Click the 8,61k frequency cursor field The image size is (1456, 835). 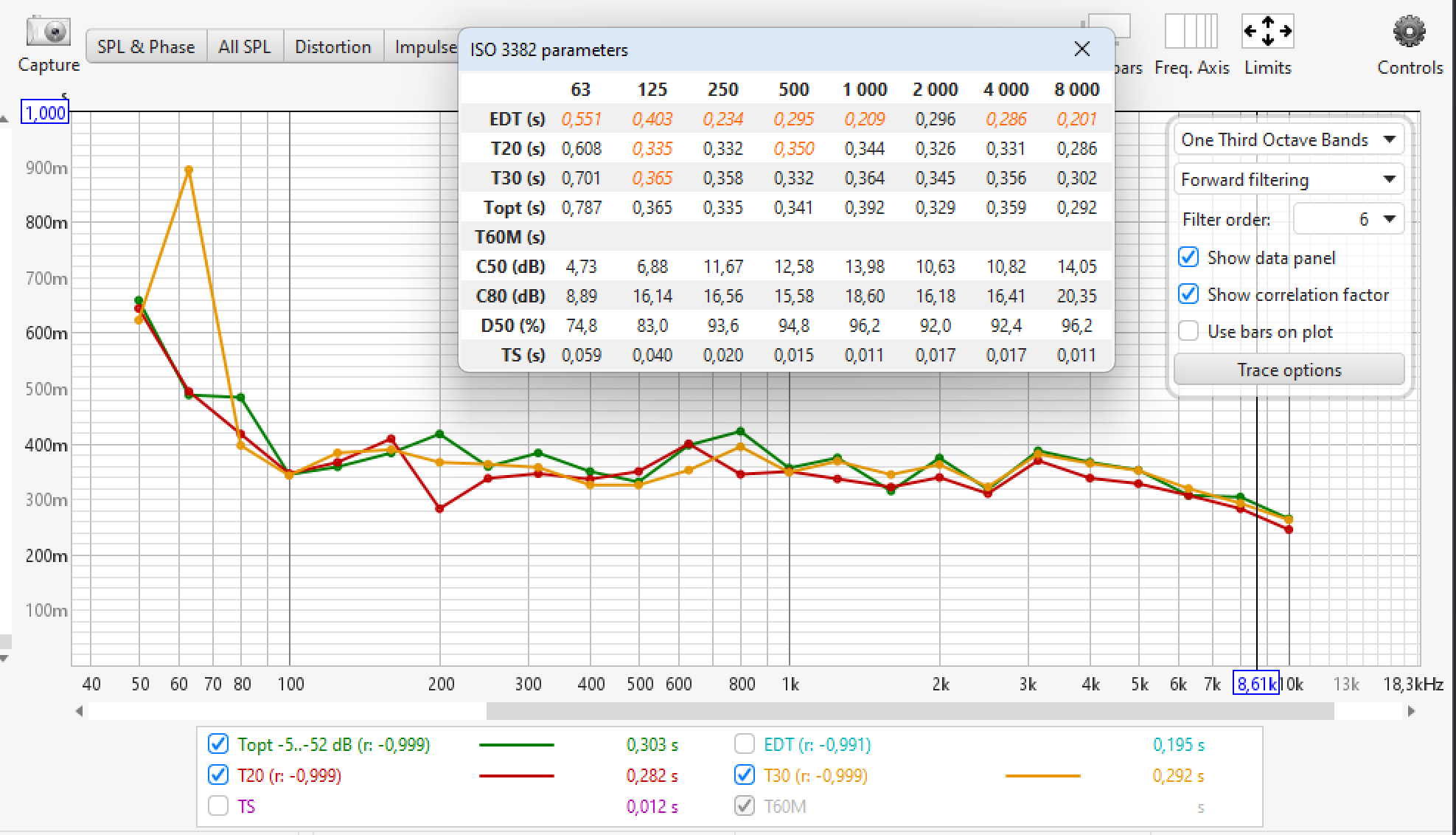(x=1256, y=684)
